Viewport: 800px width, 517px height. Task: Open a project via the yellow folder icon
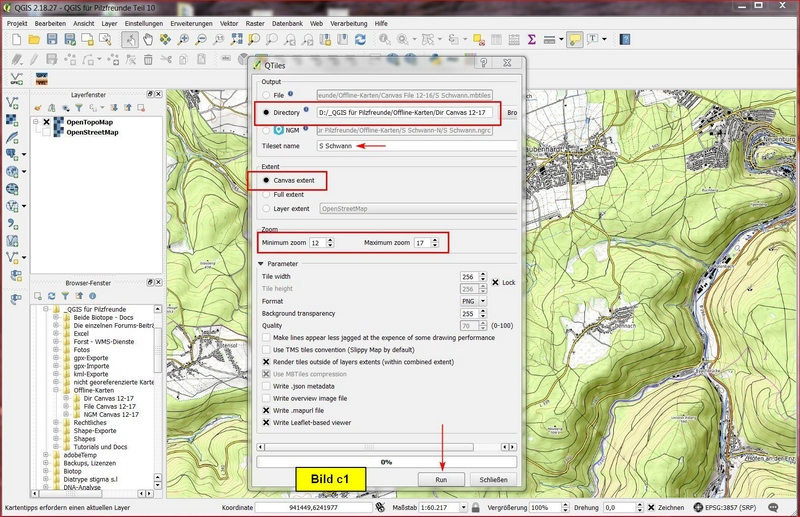pyautogui.click(x=34, y=39)
